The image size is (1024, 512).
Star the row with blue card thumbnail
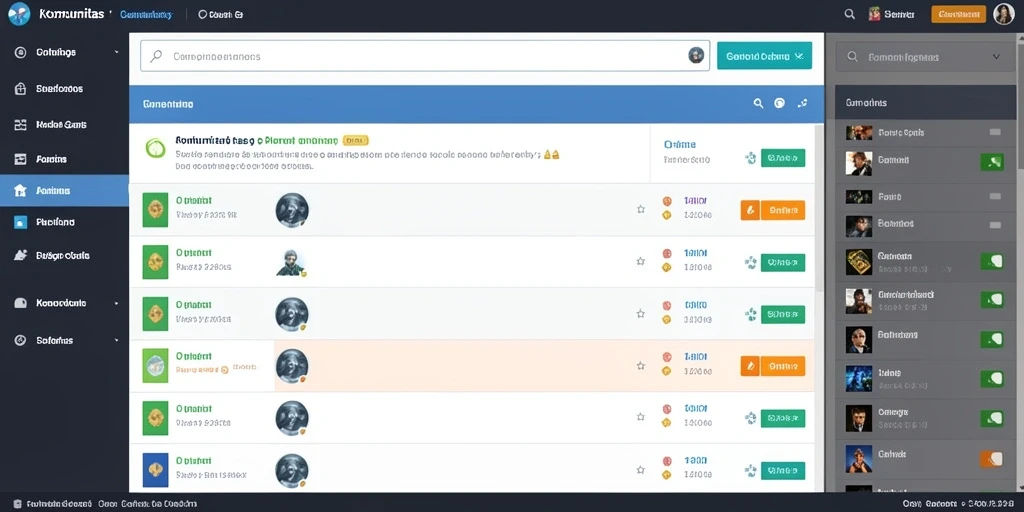tap(641, 470)
